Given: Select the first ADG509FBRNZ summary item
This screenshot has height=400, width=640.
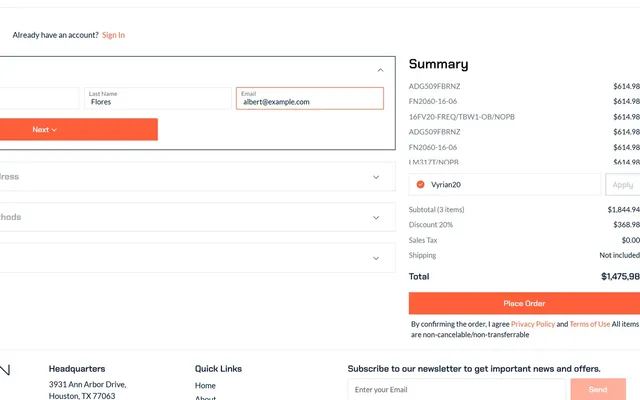Looking at the screenshot, I should pos(434,86).
